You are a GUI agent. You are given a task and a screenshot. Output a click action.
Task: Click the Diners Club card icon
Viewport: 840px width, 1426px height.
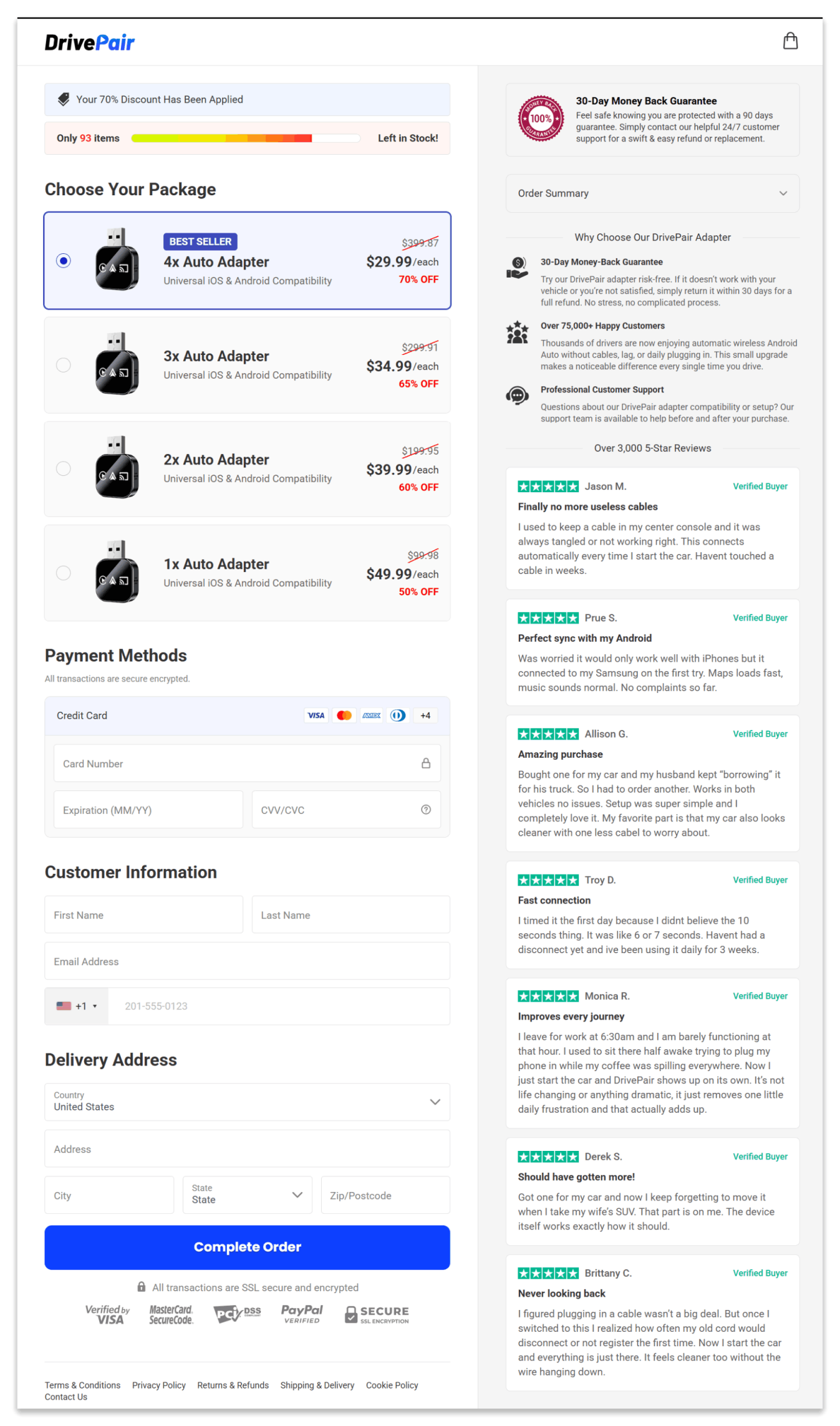[398, 715]
